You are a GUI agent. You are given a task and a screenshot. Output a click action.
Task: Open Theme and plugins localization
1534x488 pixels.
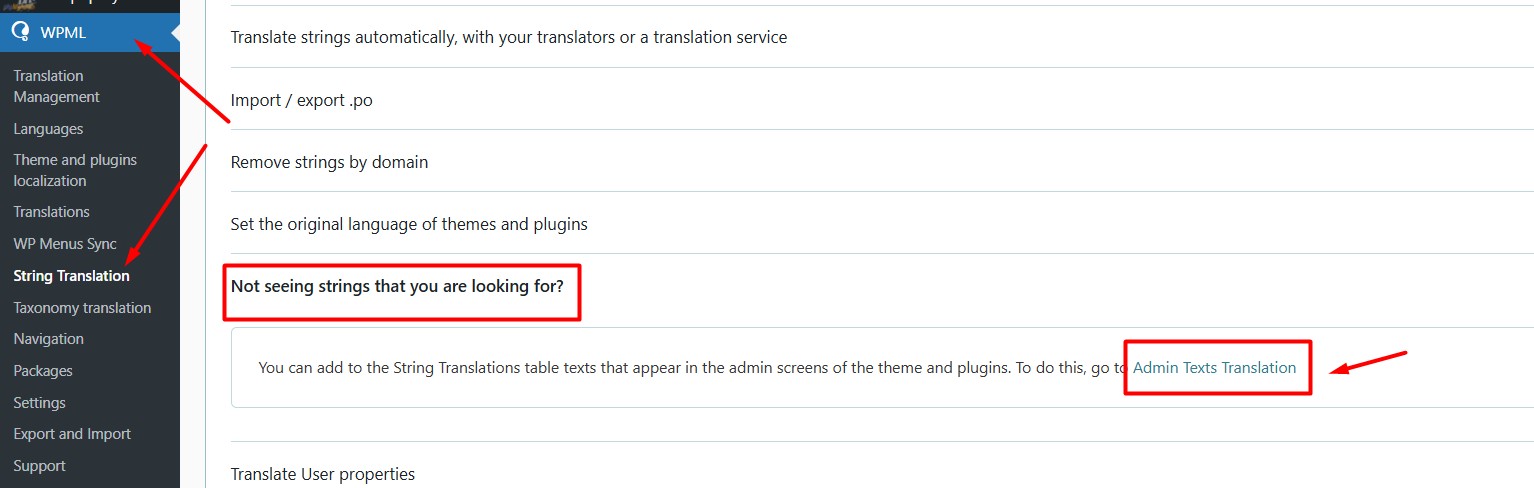[75, 170]
